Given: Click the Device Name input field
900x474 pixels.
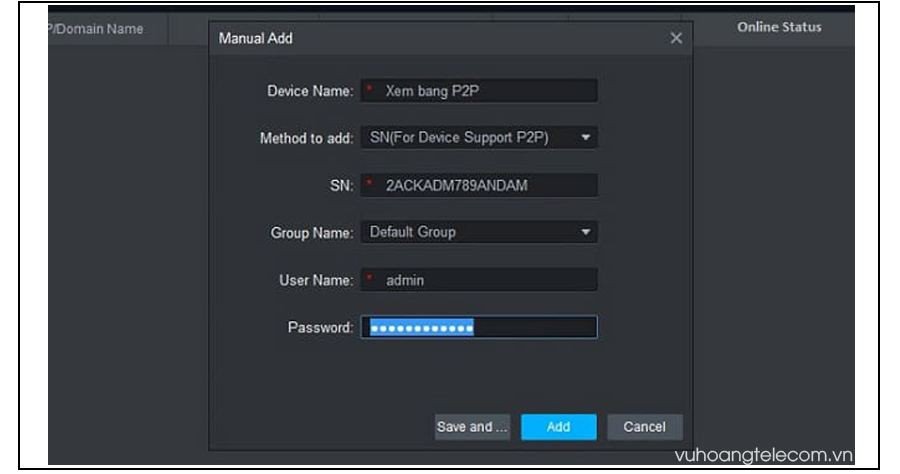Looking at the screenshot, I should click(480, 91).
